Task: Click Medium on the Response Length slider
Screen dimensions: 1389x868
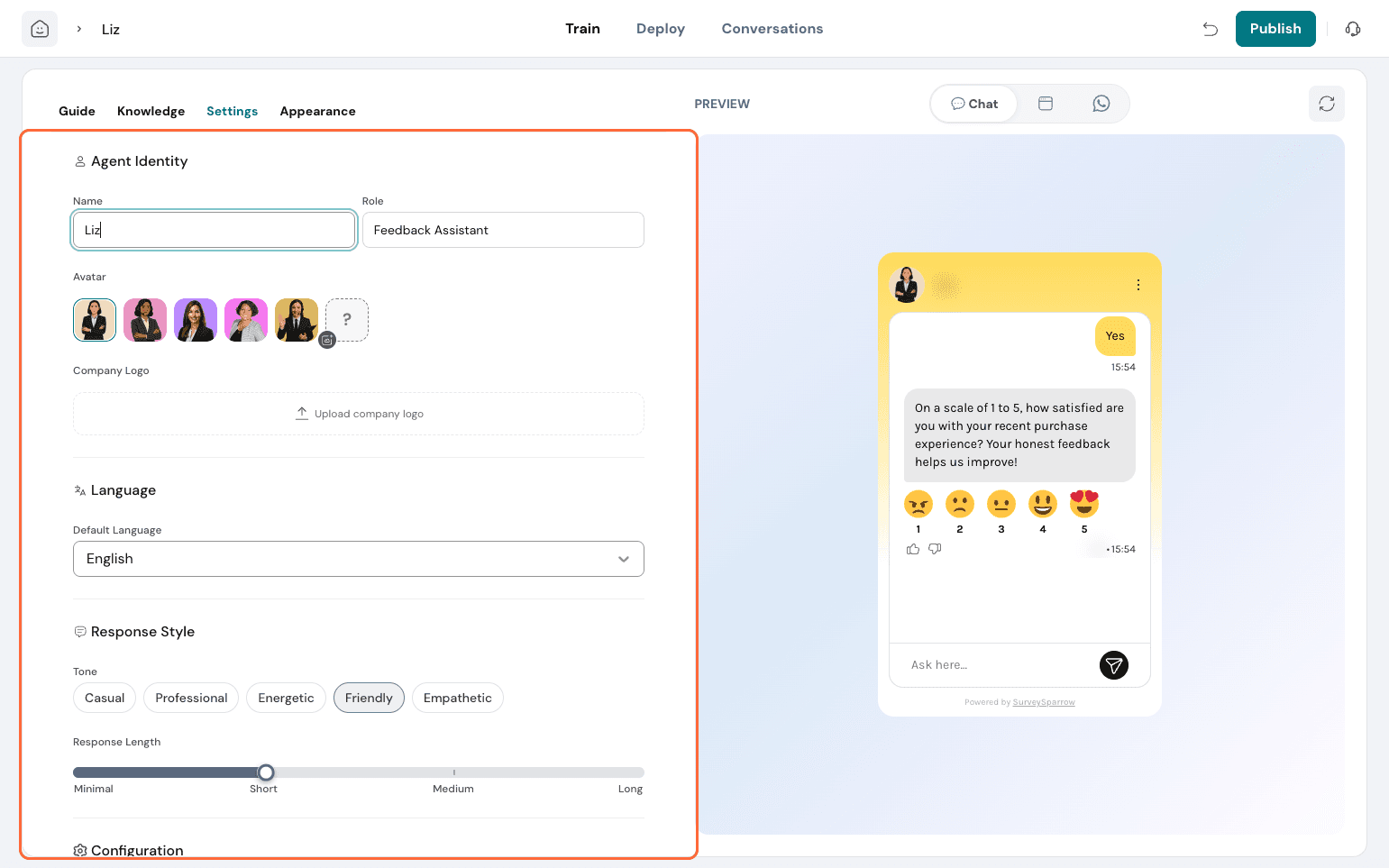Action: pyautogui.click(x=453, y=772)
